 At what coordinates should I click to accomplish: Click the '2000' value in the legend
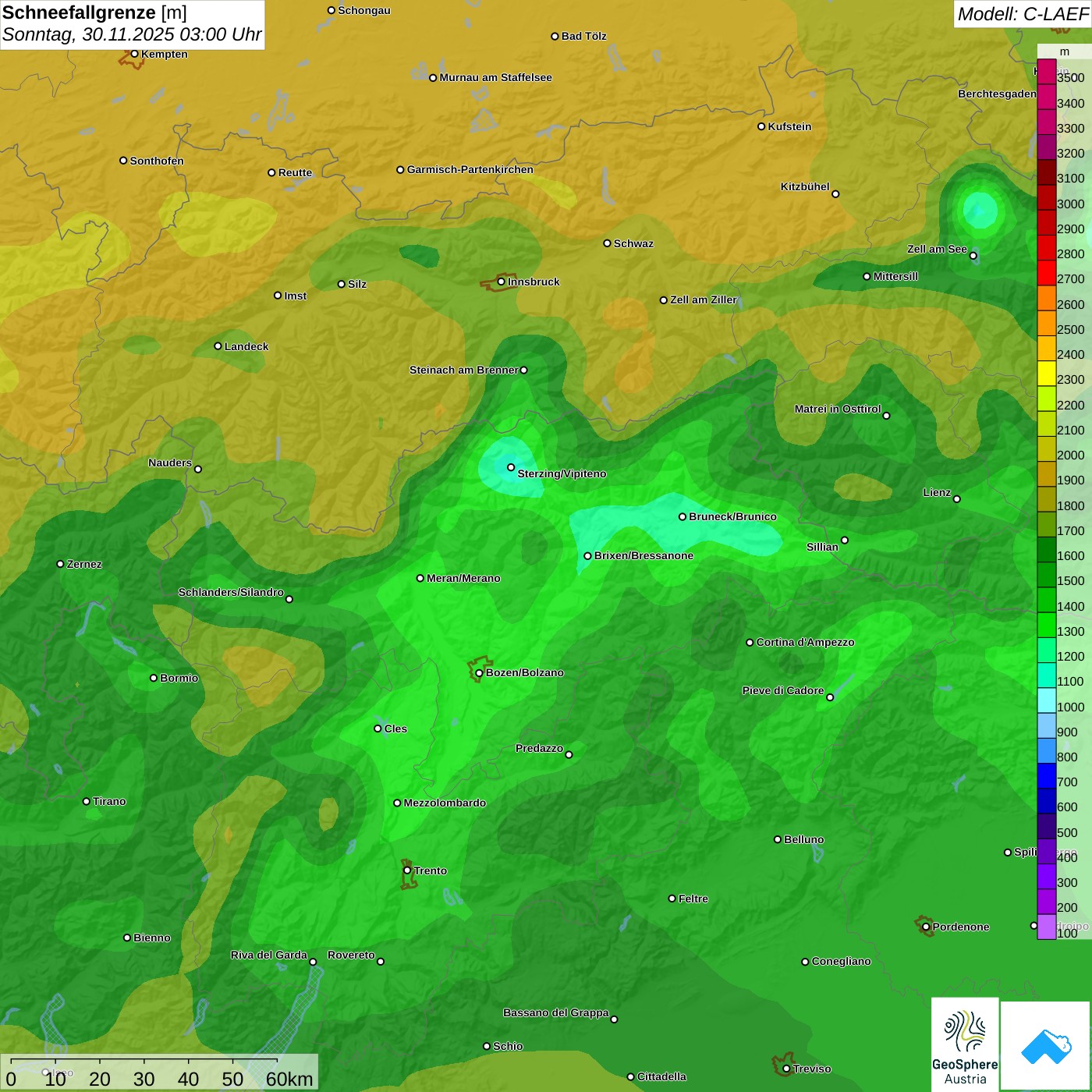tap(1071, 455)
